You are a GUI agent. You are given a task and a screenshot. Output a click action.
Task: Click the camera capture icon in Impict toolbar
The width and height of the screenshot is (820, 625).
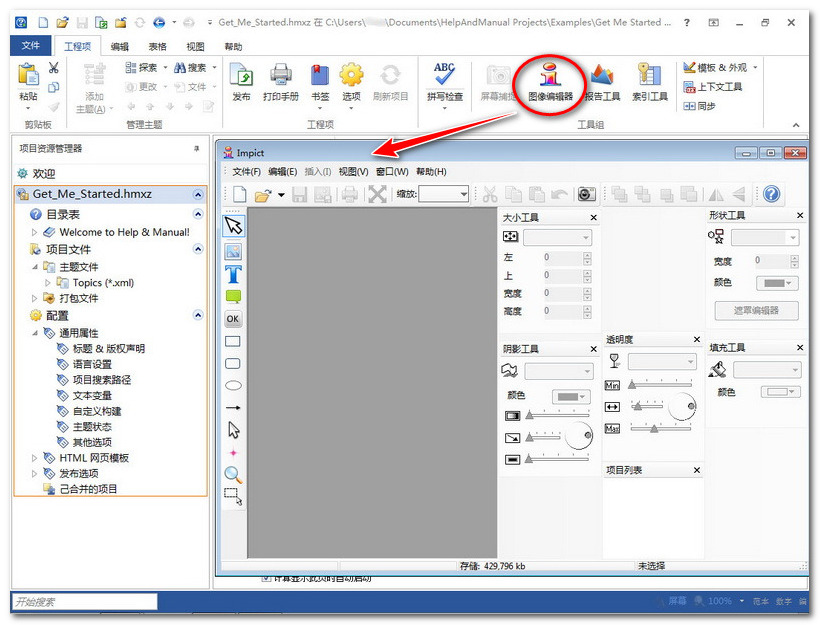click(587, 195)
